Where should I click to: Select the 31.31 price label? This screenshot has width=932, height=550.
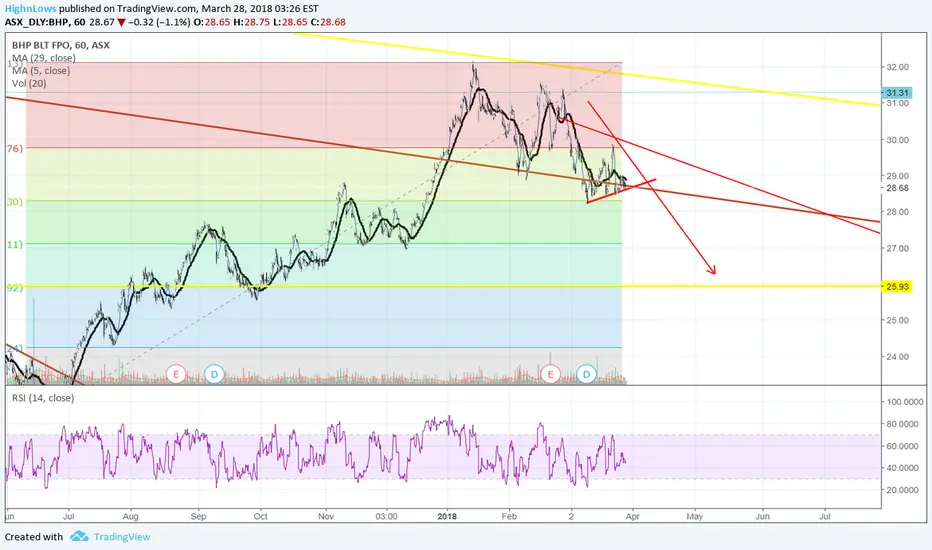[897, 93]
